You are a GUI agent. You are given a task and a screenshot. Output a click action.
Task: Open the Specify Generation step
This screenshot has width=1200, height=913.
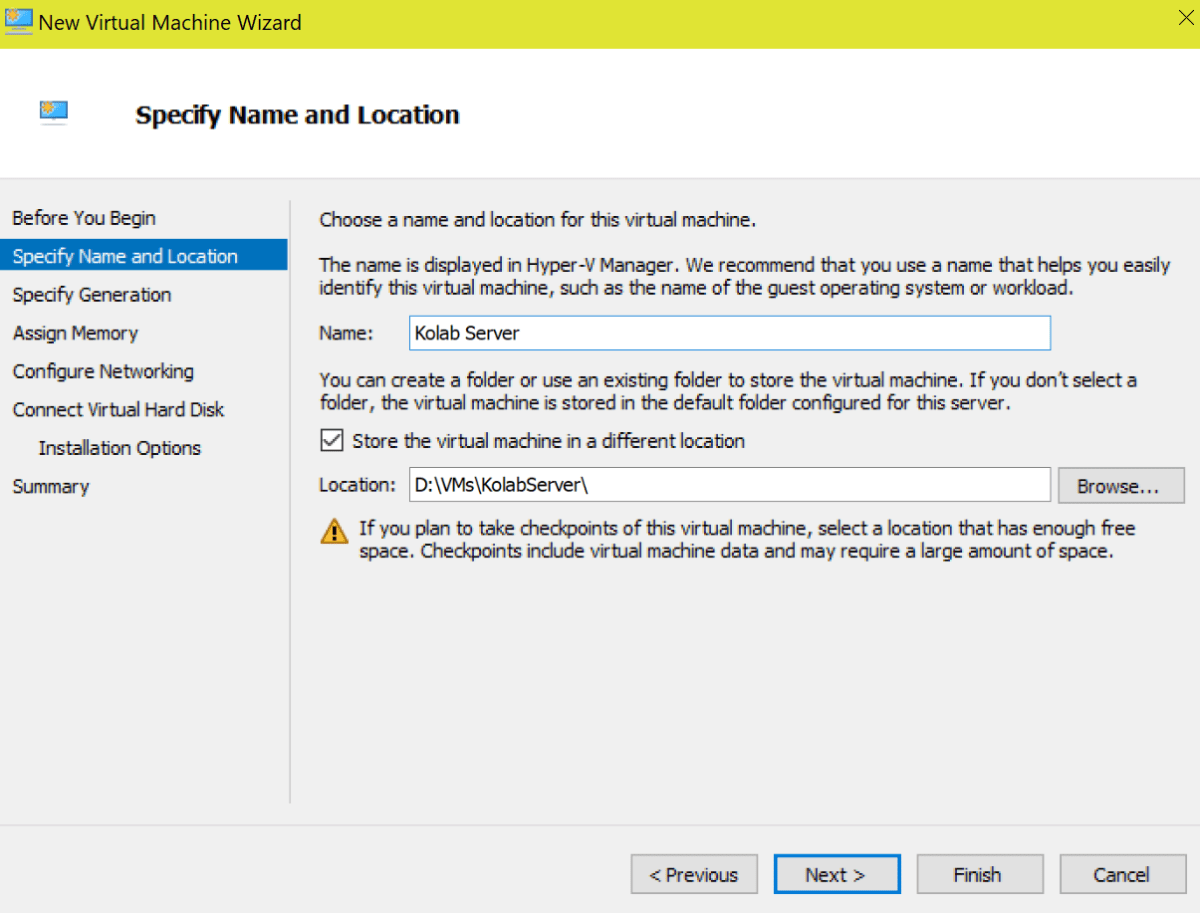pyautogui.click(x=89, y=294)
